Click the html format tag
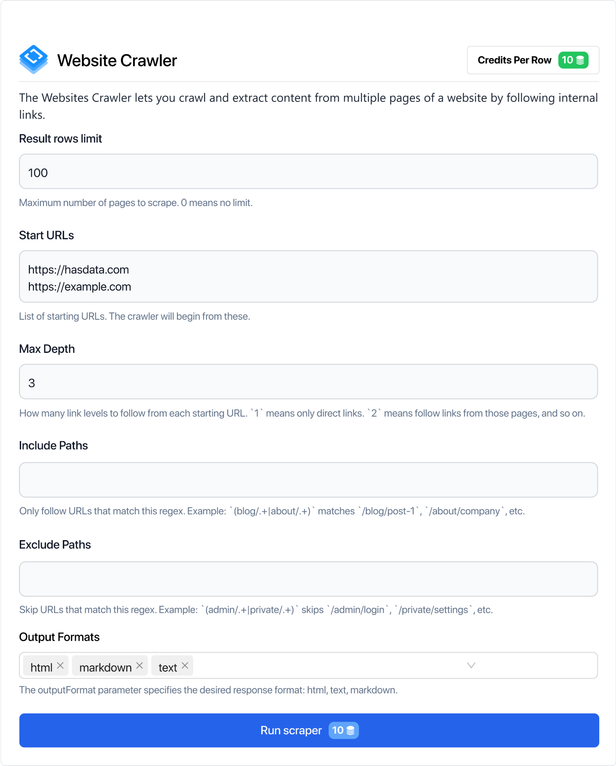 point(41,667)
